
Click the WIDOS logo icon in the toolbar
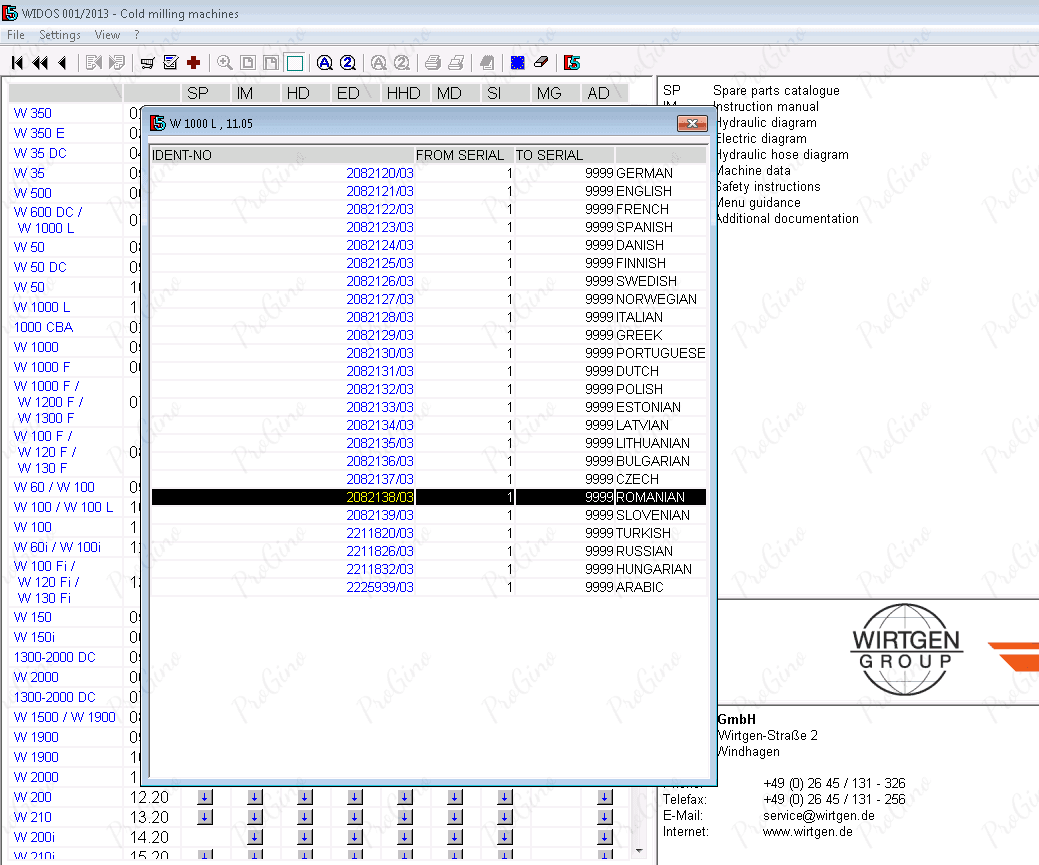tap(572, 63)
